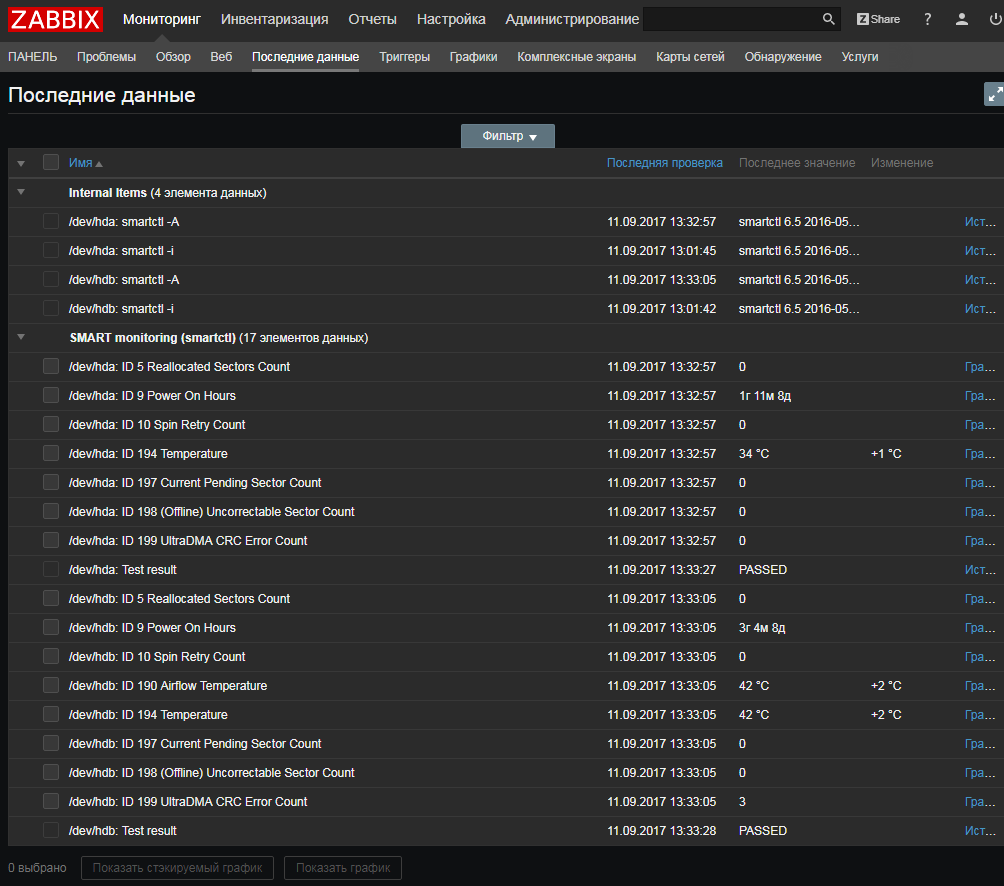Image resolution: width=1004 pixels, height=886 pixels.
Task: Select the 34 °C temperature value
Action: pyautogui.click(x=754, y=454)
